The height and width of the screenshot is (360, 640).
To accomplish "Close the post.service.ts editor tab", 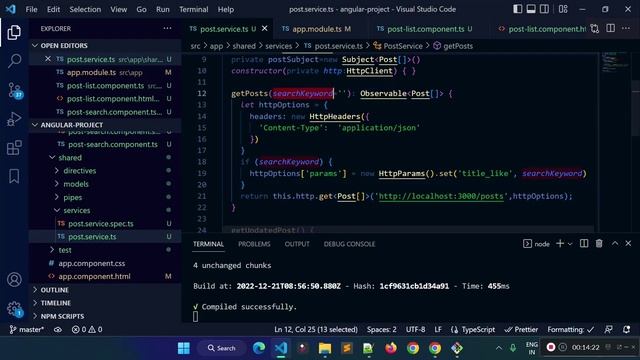I will point(264,29).
